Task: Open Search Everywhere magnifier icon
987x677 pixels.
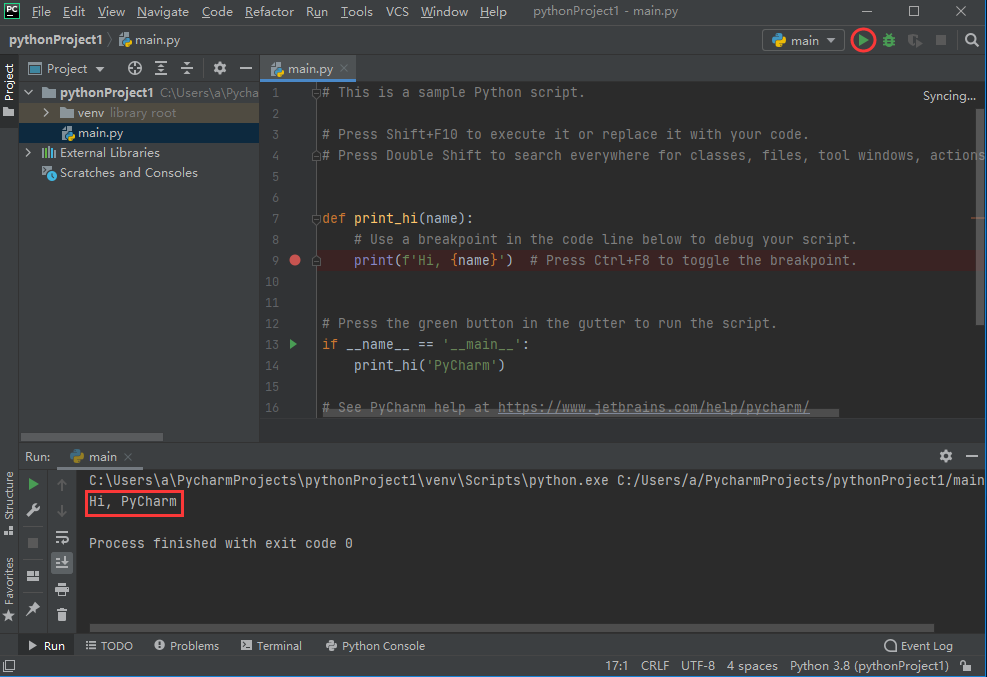Action: point(971,40)
